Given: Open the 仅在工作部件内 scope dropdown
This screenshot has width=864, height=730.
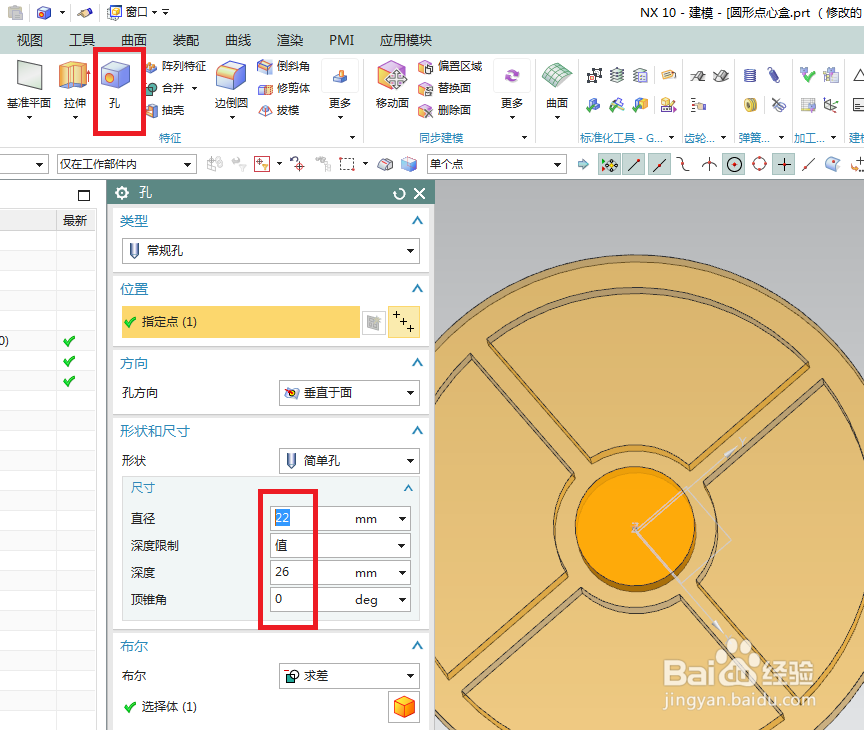Looking at the screenshot, I should [x=127, y=164].
